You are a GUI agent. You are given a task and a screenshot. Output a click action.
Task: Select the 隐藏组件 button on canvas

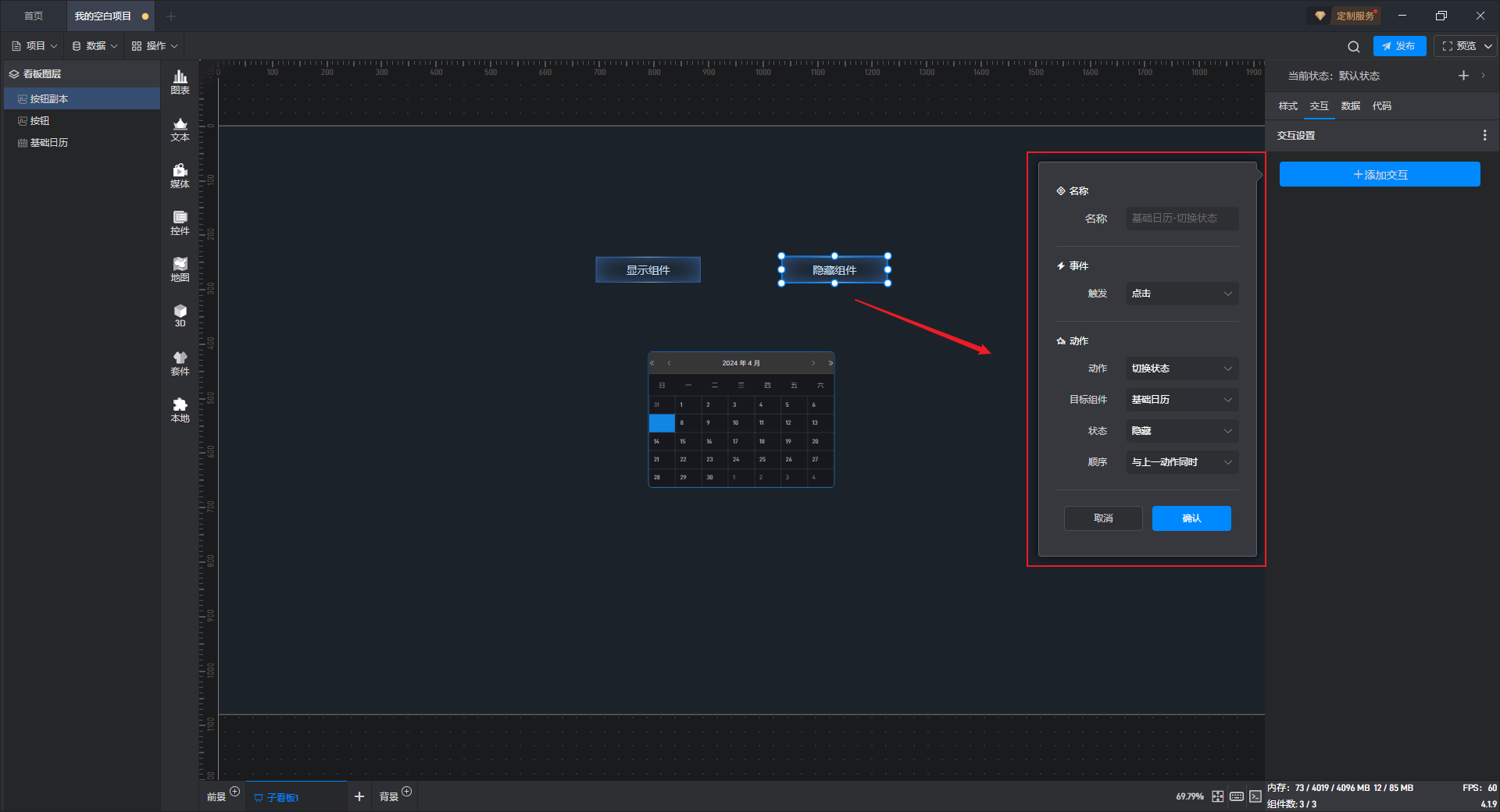(x=834, y=270)
